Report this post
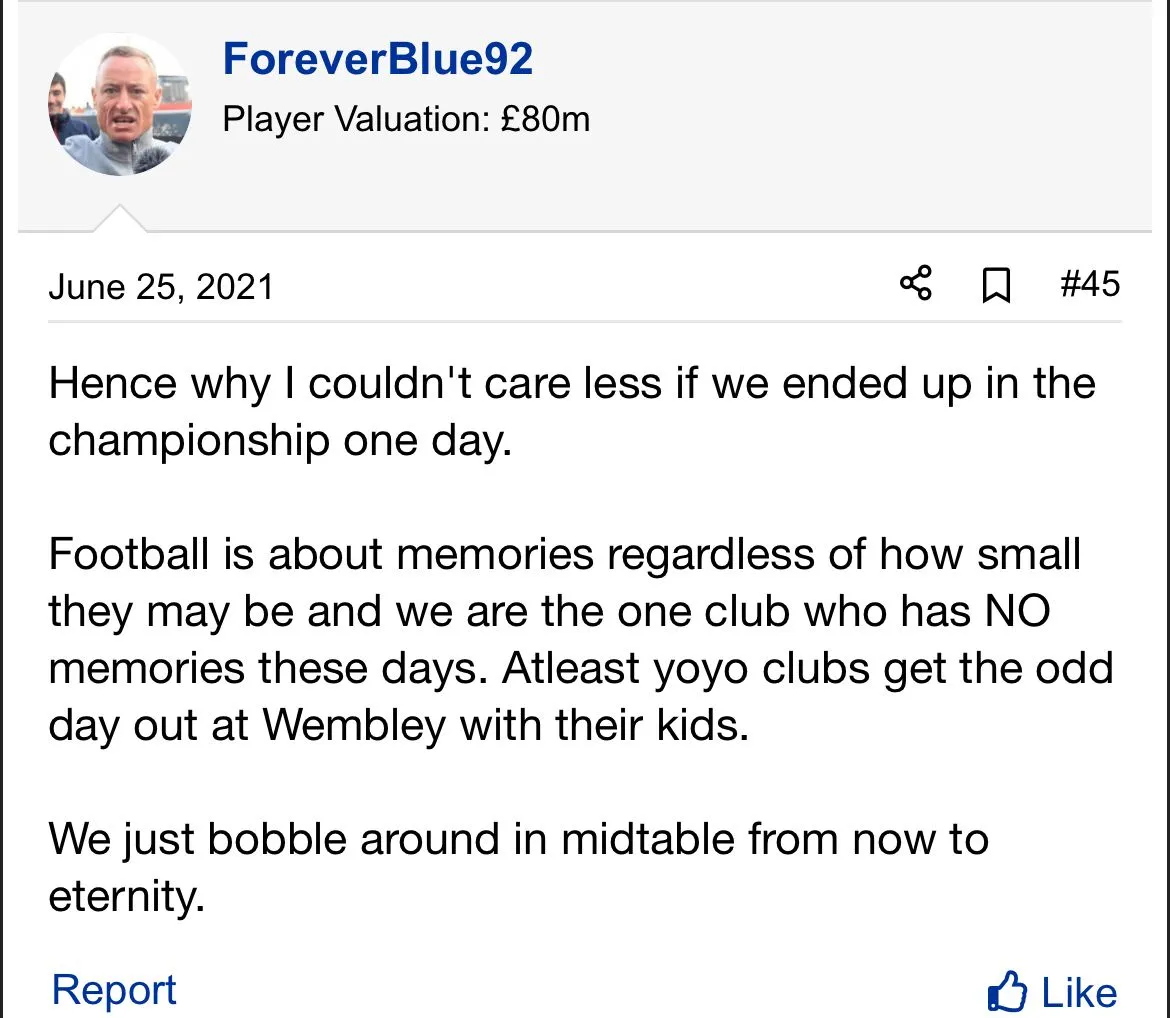 click(114, 990)
